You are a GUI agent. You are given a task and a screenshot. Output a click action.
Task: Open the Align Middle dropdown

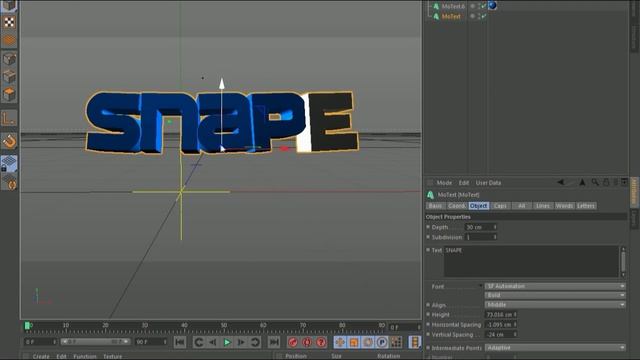click(555, 304)
